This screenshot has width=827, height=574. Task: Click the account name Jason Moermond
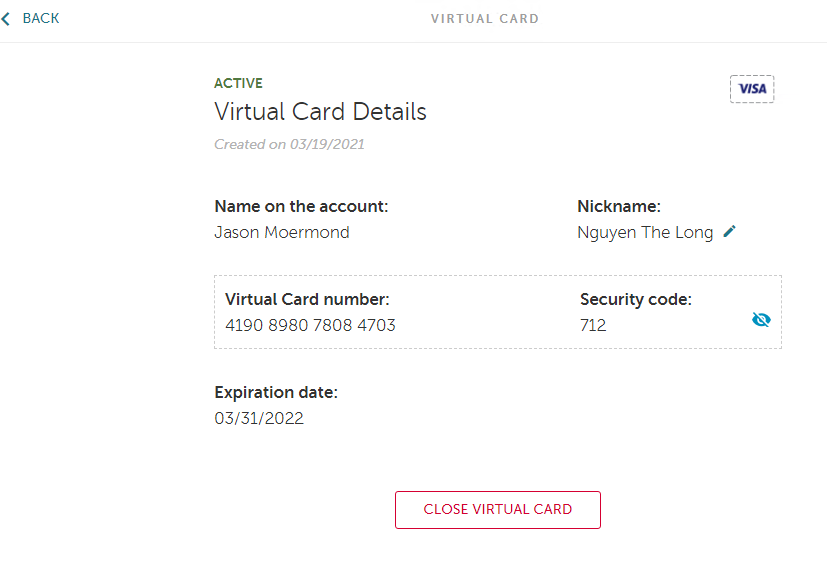click(282, 233)
